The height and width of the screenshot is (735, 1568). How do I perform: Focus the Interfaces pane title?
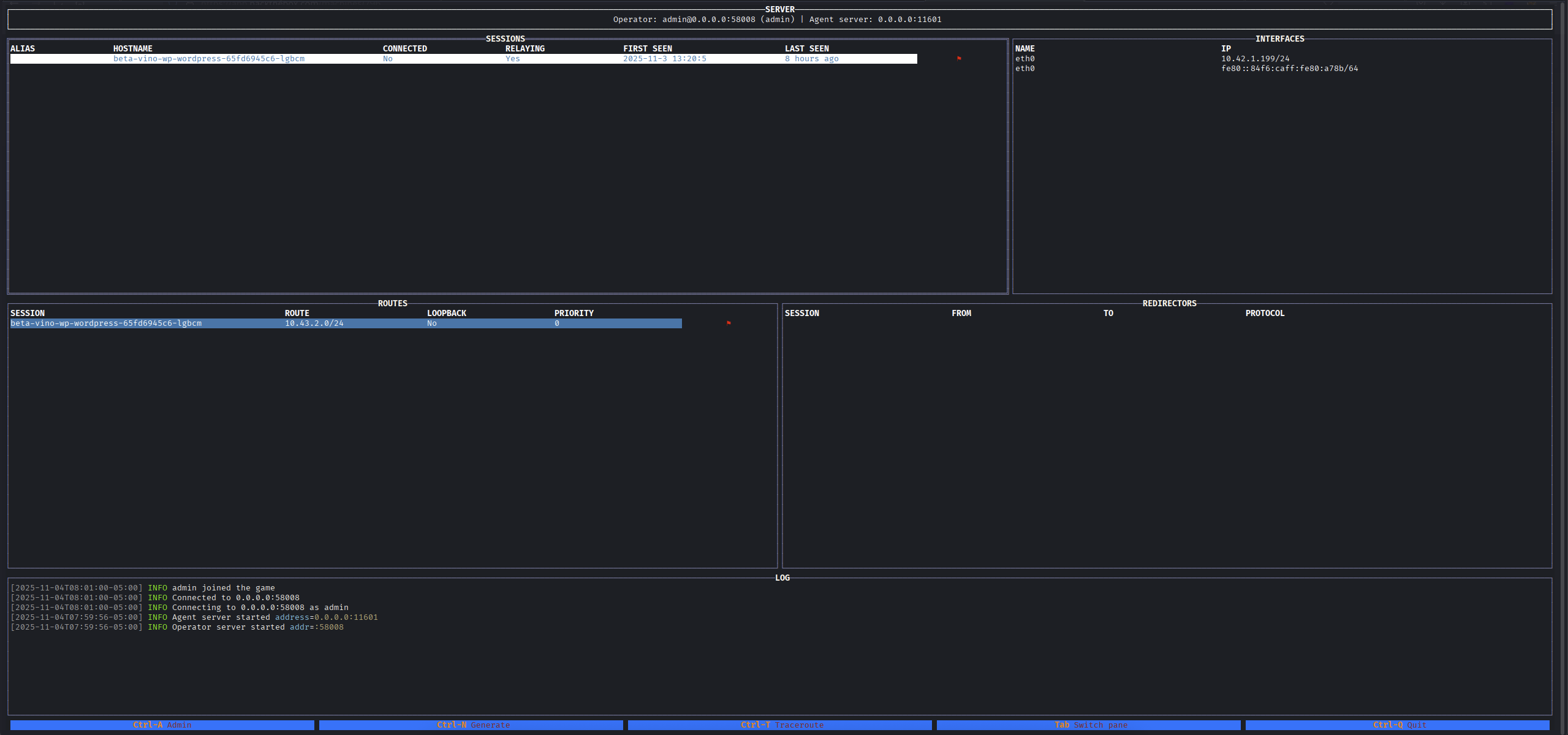[x=1279, y=39]
